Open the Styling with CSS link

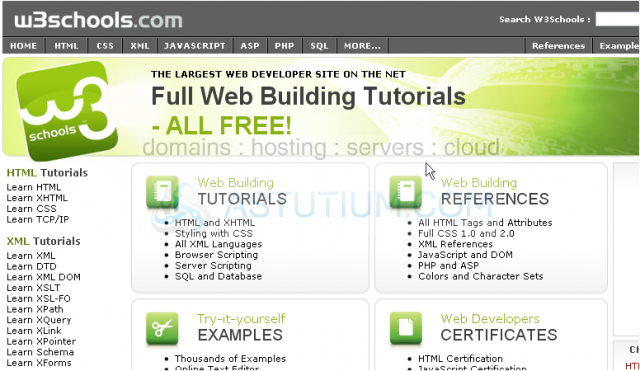pos(214,233)
